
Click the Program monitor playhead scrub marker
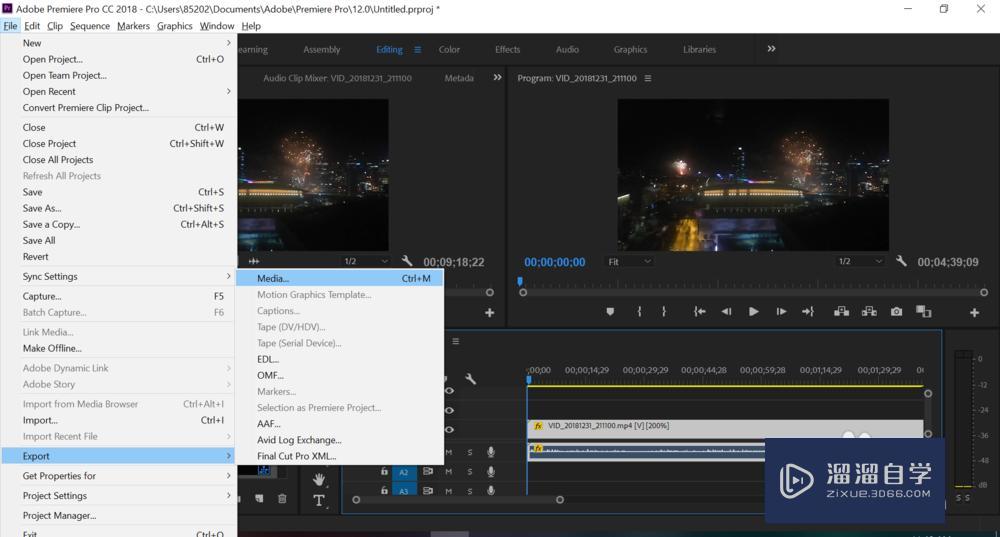(520, 281)
